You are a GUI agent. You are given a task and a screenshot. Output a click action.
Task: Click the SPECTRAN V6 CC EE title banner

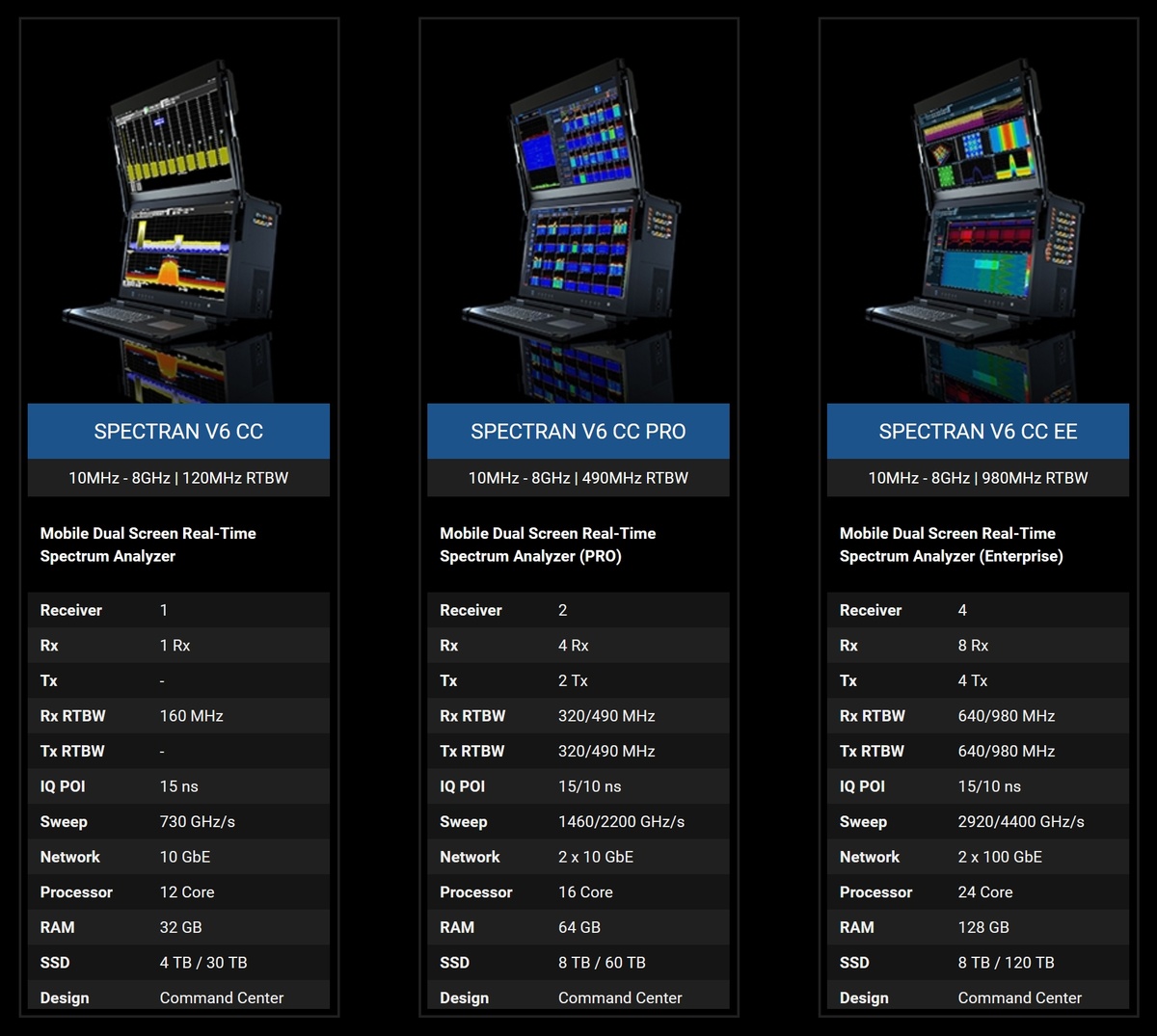(978, 431)
